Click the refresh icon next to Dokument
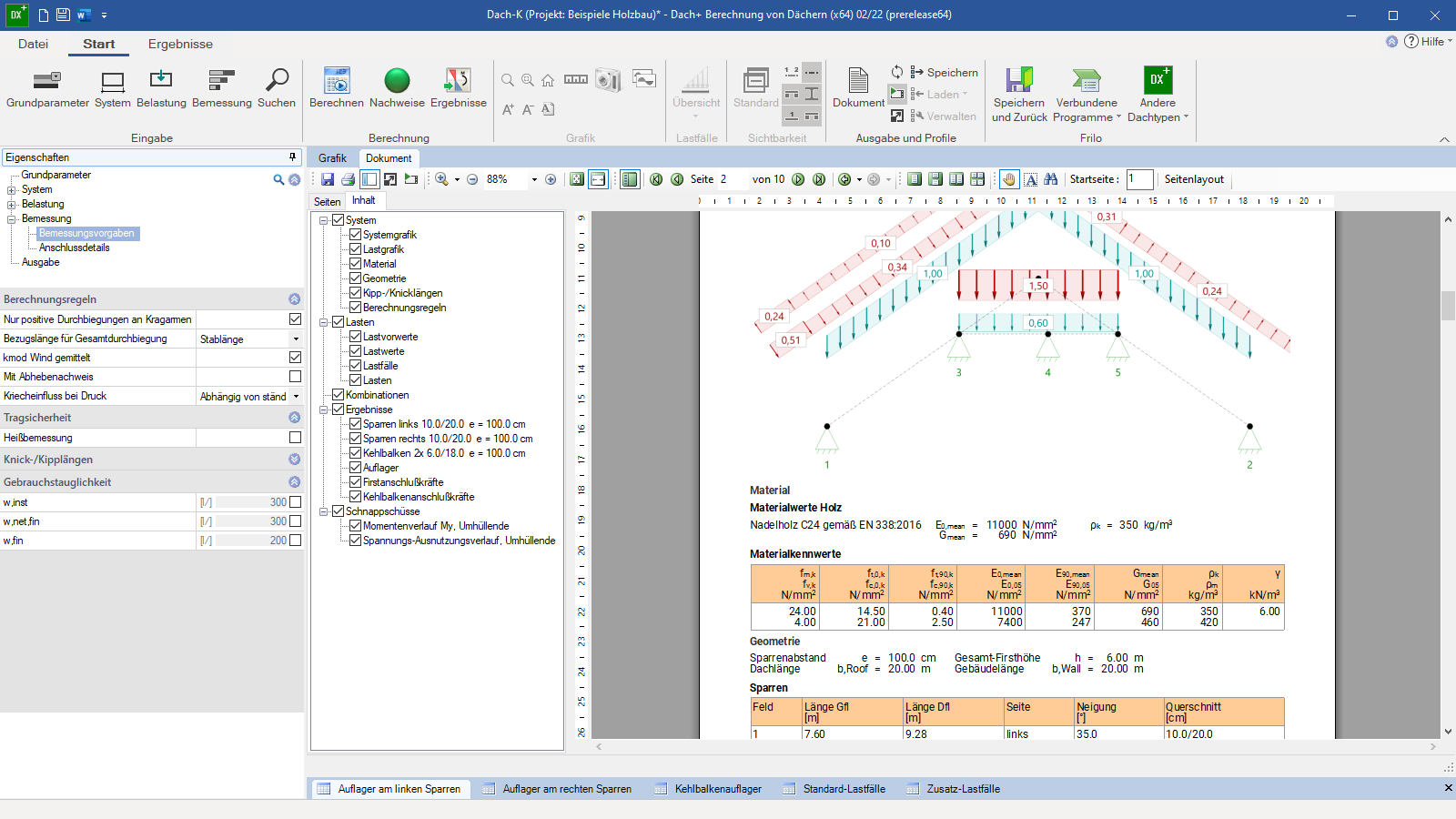 pyautogui.click(x=897, y=72)
